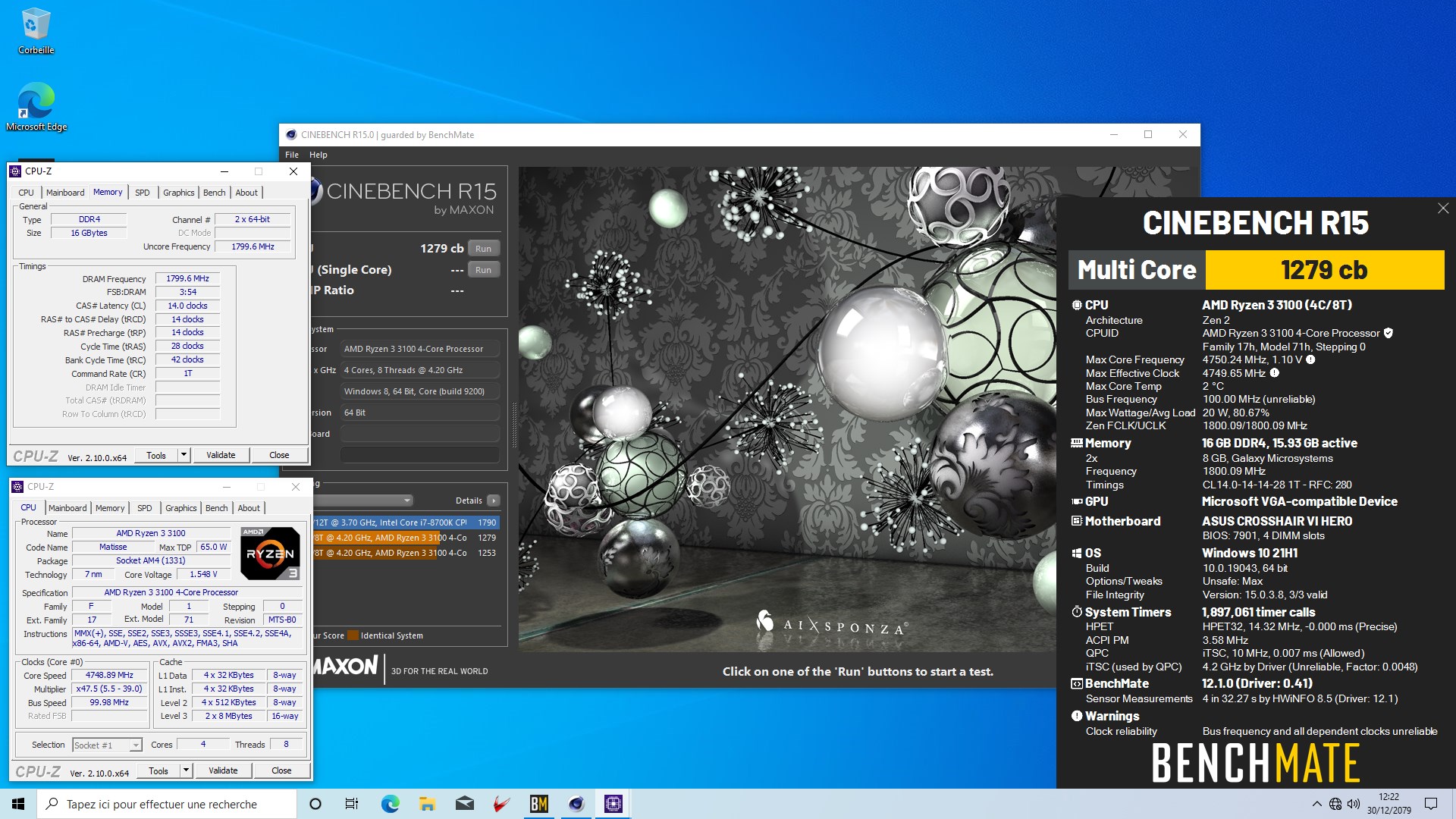Open Task View on the taskbar
The width and height of the screenshot is (1456, 819).
pyautogui.click(x=352, y=804)
